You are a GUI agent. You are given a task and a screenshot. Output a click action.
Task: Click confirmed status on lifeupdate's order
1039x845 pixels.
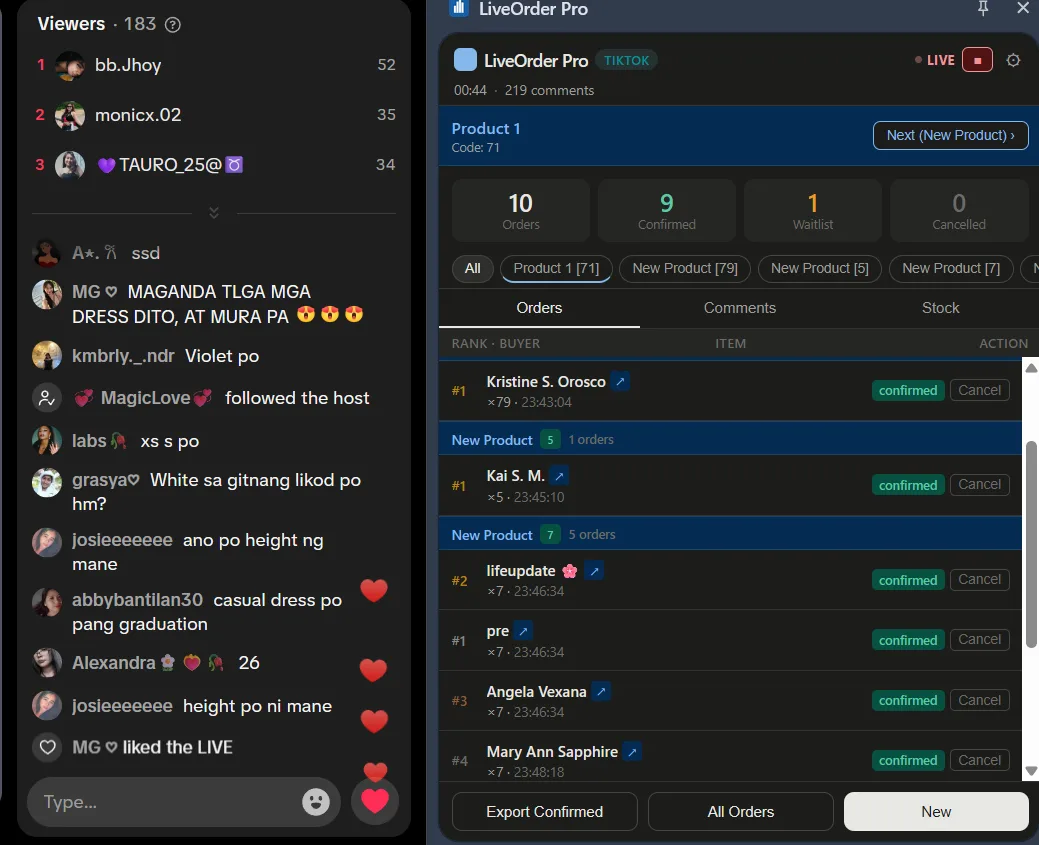(908, 580)
